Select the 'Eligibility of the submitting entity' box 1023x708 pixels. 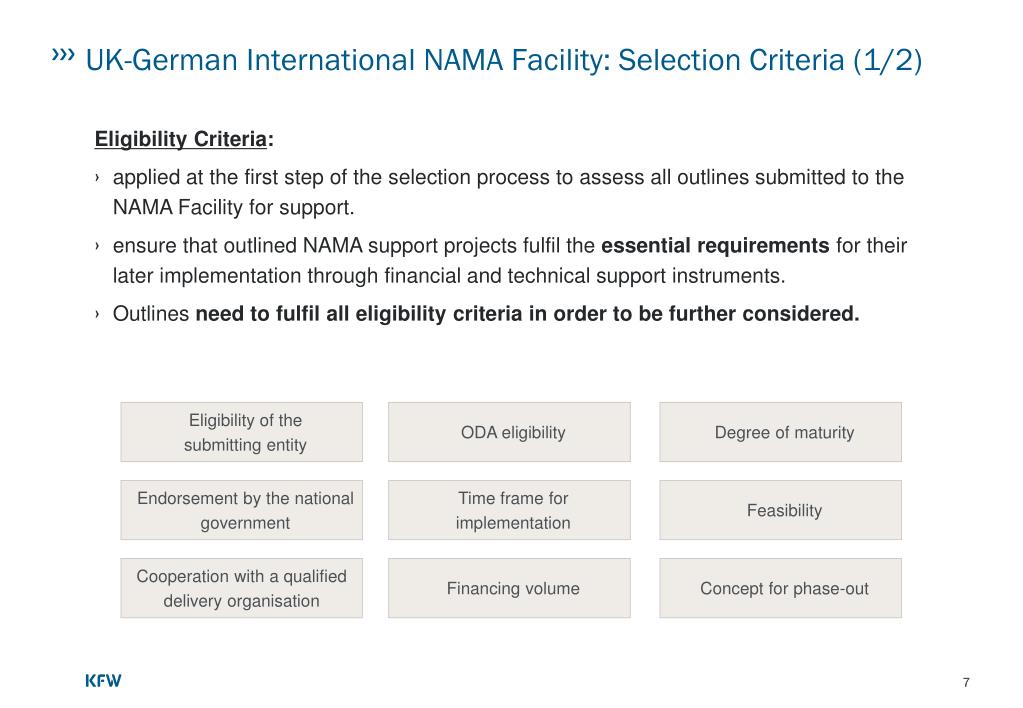(x=241, y=432)
